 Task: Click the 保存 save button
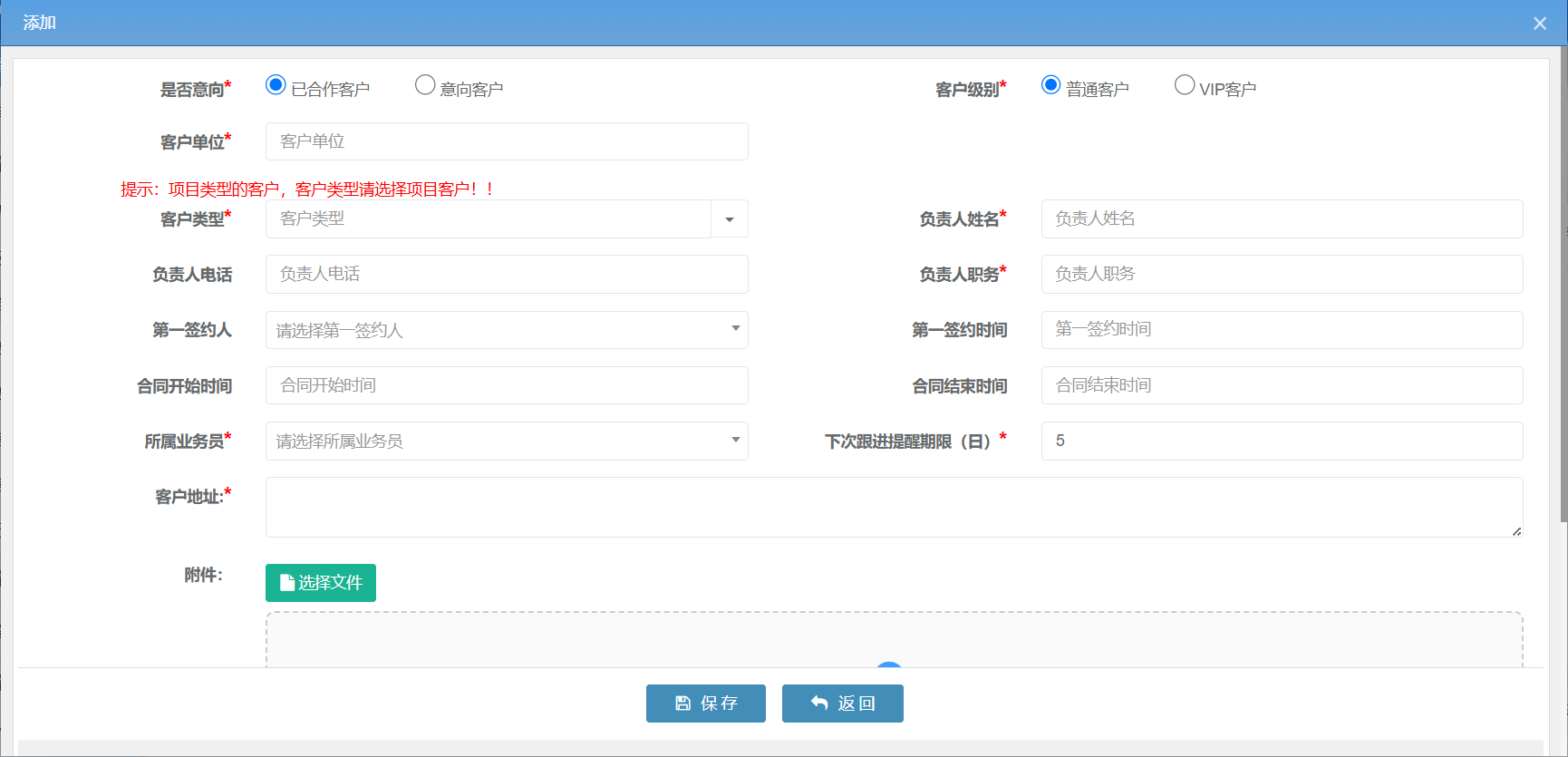[705, 704]
